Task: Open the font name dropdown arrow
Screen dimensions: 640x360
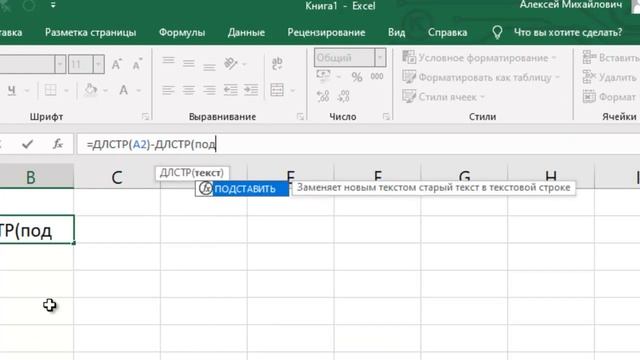Action: [x=60, y=64]
